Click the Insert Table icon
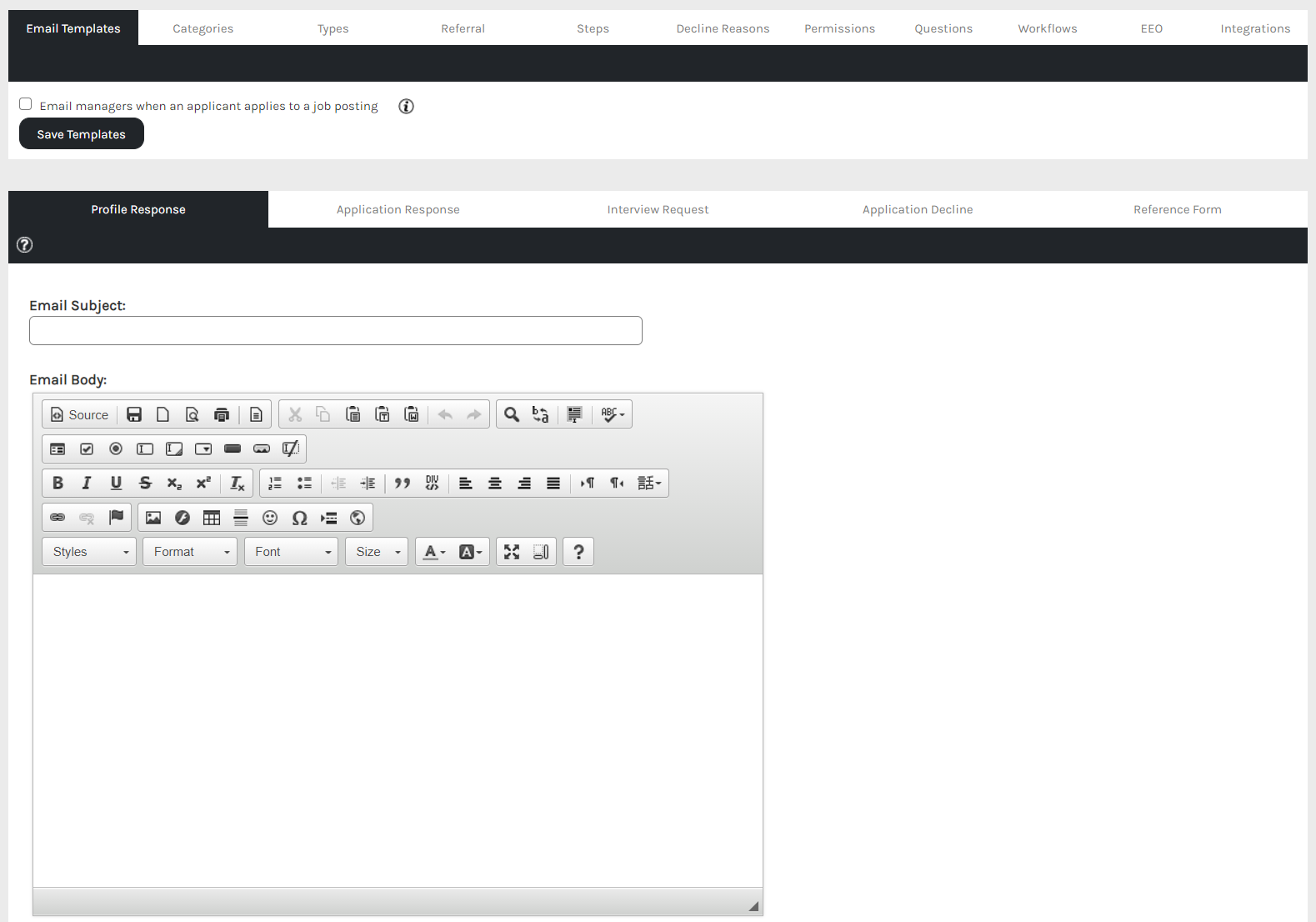The width and height of the screenshot is (1316, 922). point(212,518)
